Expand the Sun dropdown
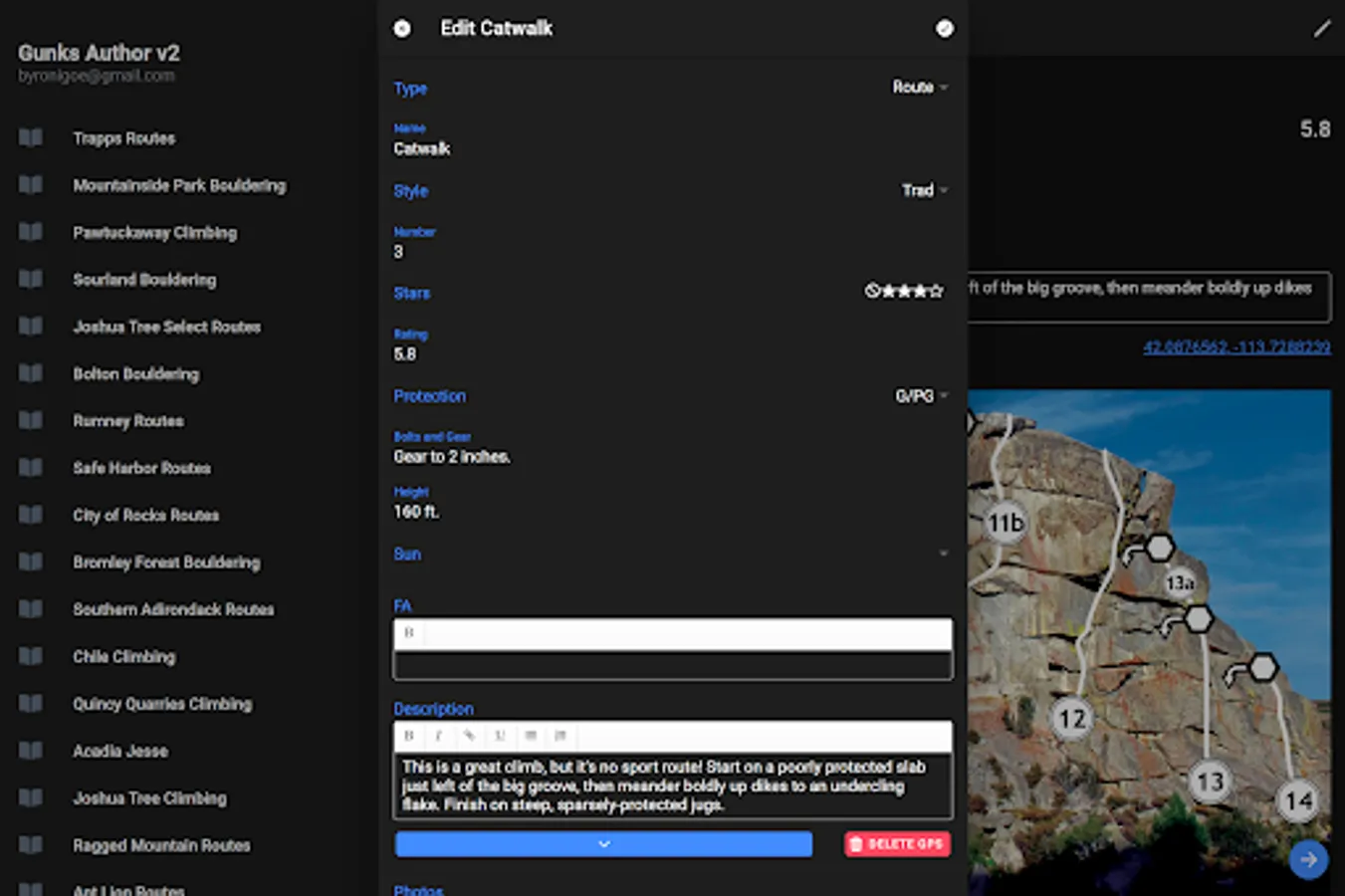Viewport: 1345px width, 896px height. 942,554
